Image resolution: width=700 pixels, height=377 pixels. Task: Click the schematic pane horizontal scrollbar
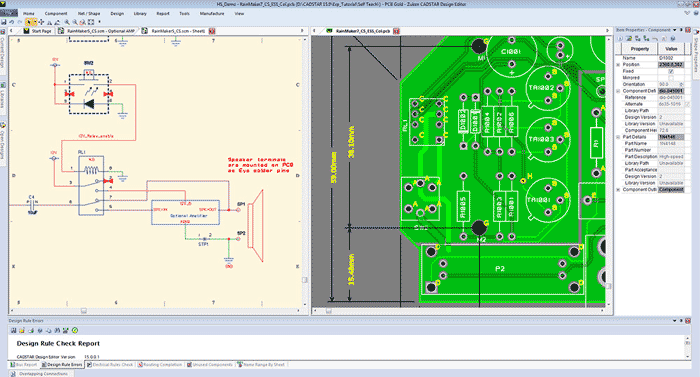156,310
